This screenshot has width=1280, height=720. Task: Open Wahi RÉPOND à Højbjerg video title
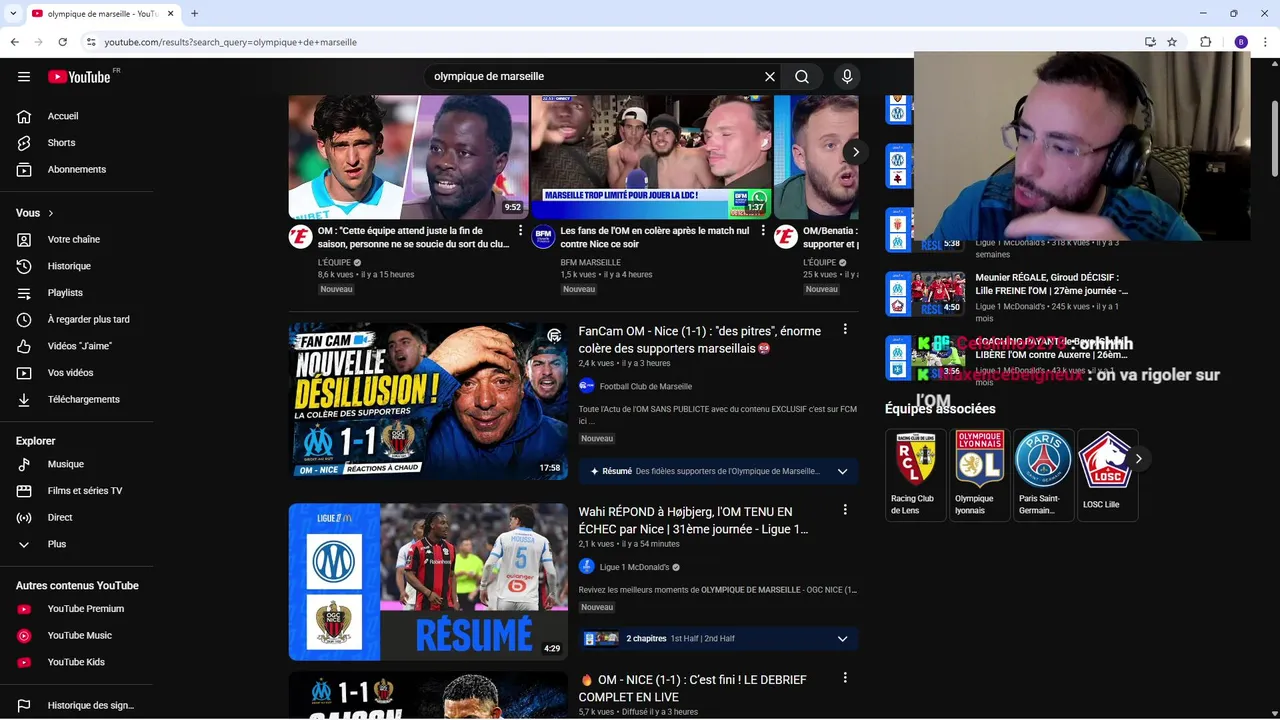(x=693, y=520)
